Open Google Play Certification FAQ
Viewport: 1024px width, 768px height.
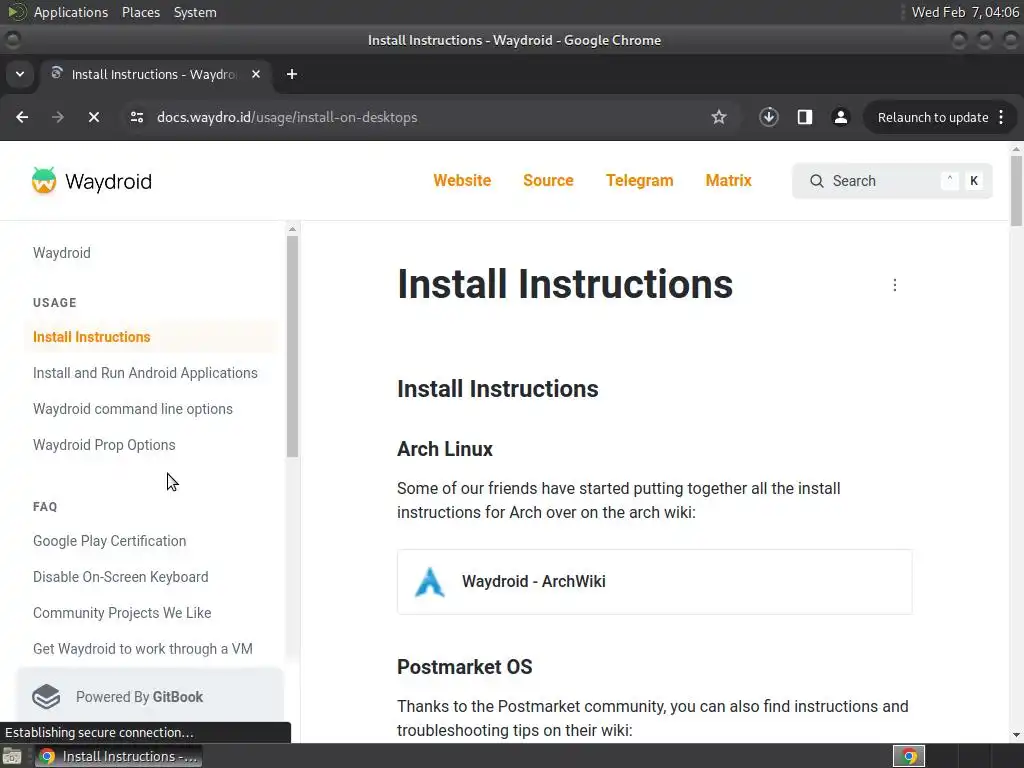pyautogui.click(x=109, y=541)
